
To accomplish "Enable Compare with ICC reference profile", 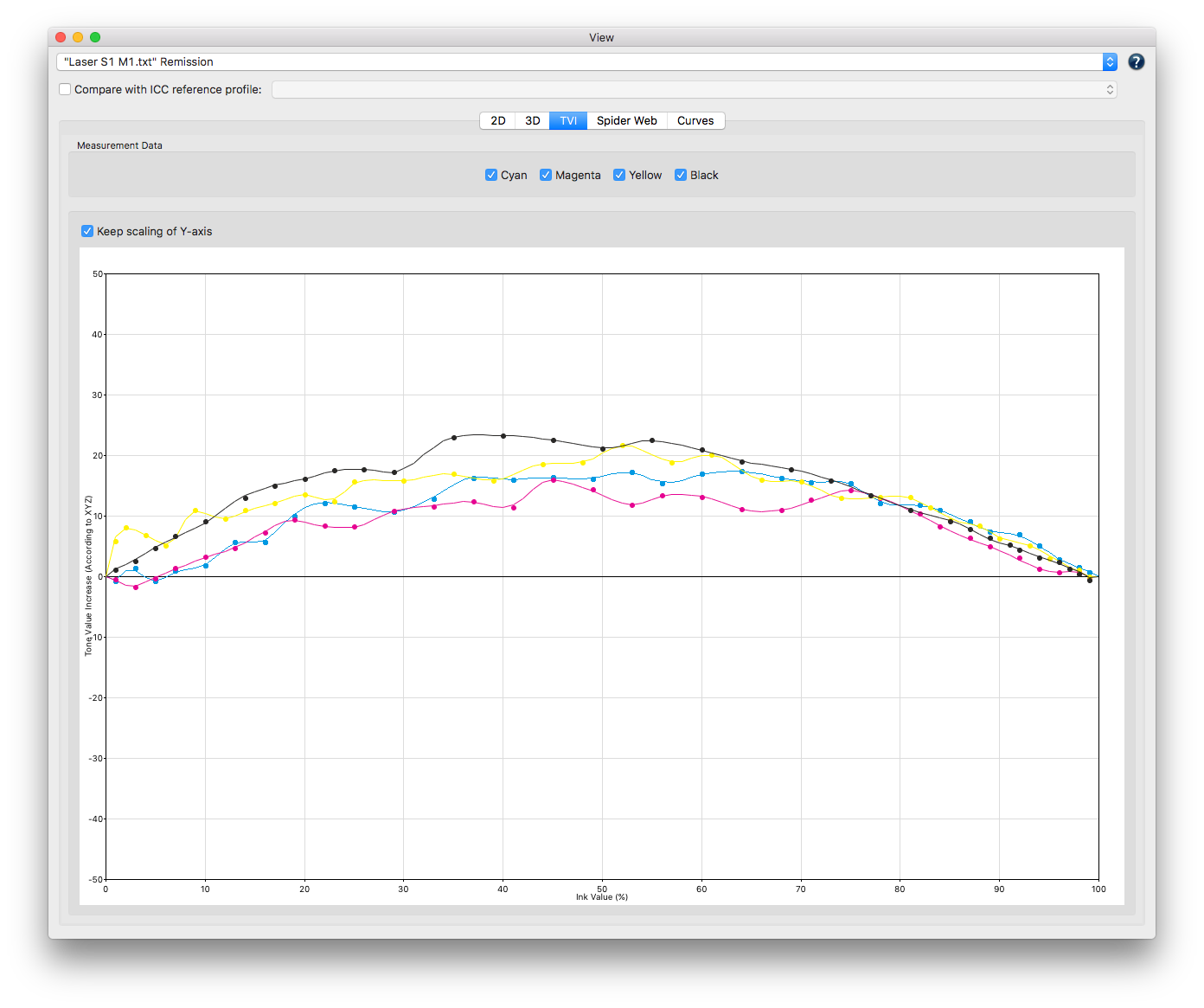I will [x=65, y=89].
